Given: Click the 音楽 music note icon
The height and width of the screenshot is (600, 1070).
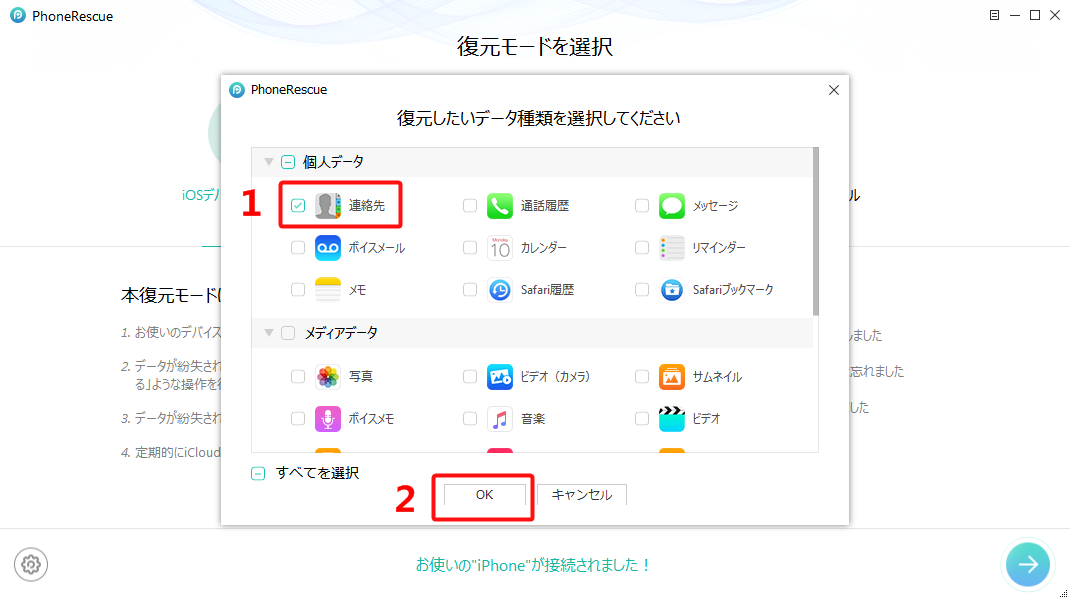Looking at the screenshot, I should (500, 418).
